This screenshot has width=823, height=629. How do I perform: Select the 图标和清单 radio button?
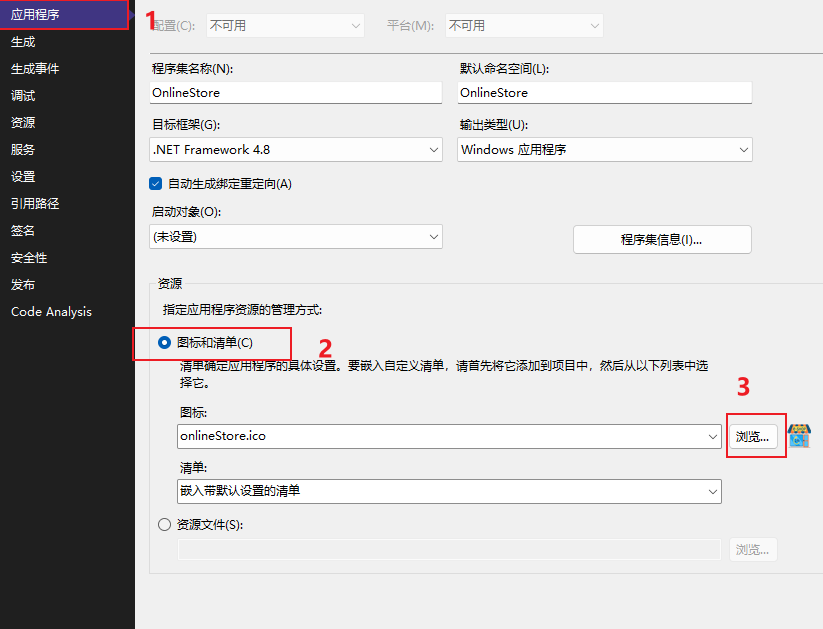pyautogui.click(x=164, y=343)
